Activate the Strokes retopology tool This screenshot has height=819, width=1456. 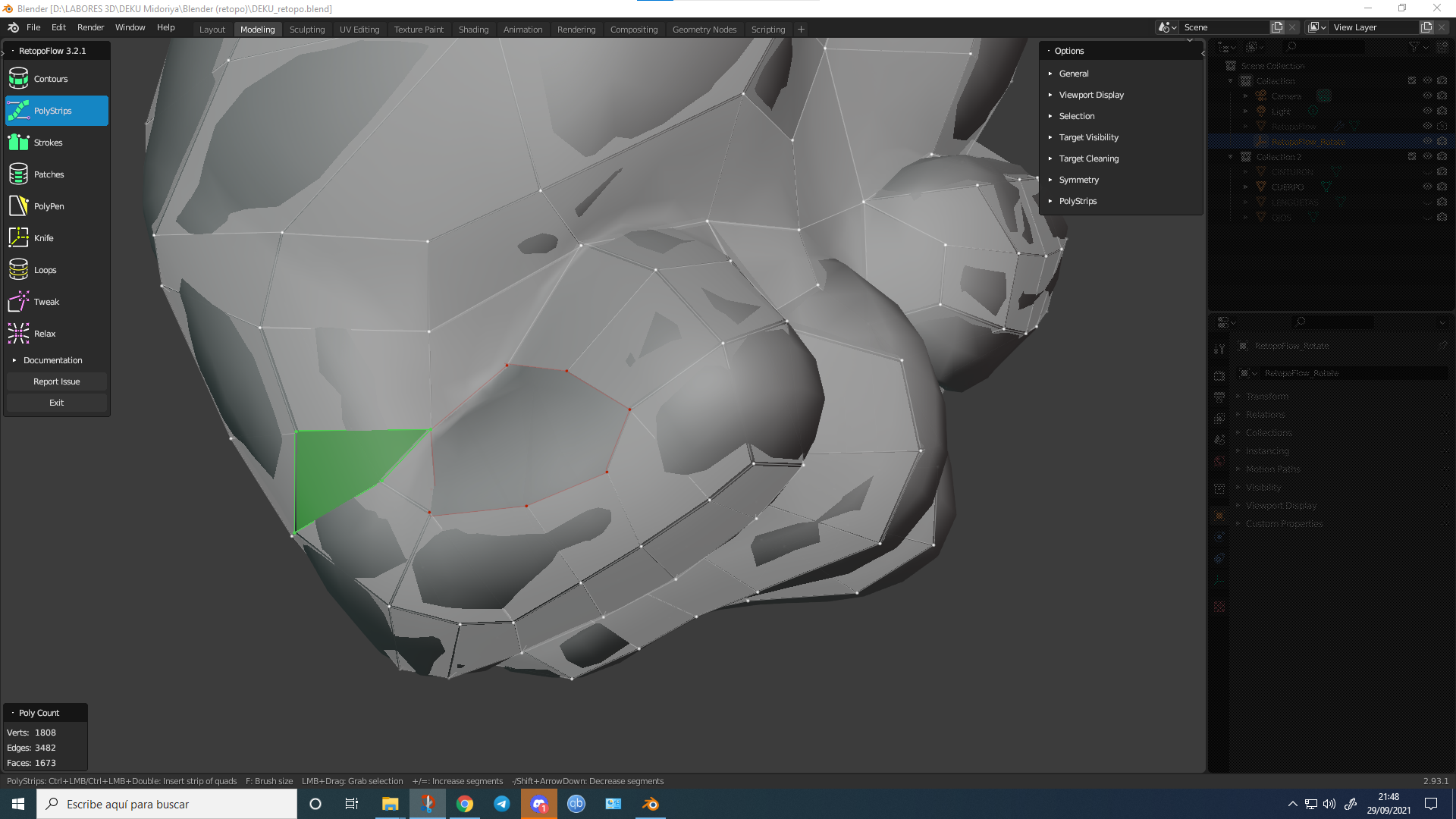(x=48, y=142)
